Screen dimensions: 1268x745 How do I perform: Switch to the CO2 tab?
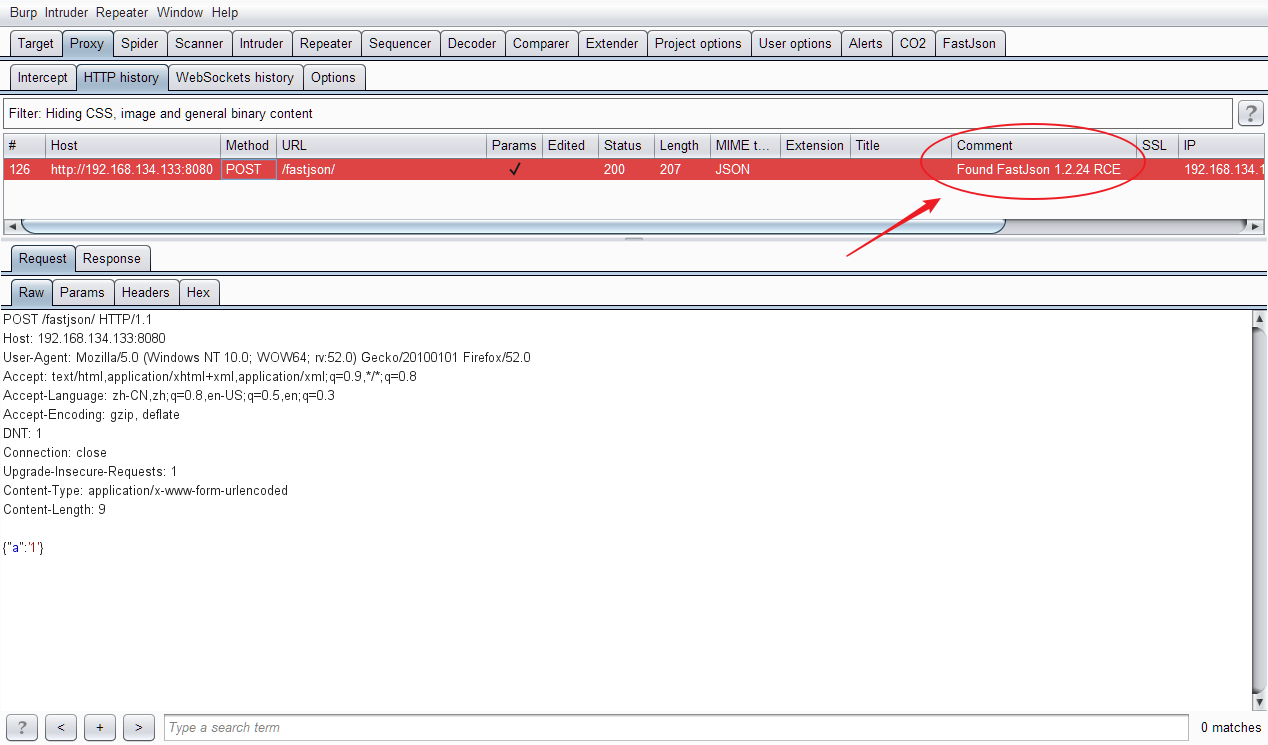[913, 43]
